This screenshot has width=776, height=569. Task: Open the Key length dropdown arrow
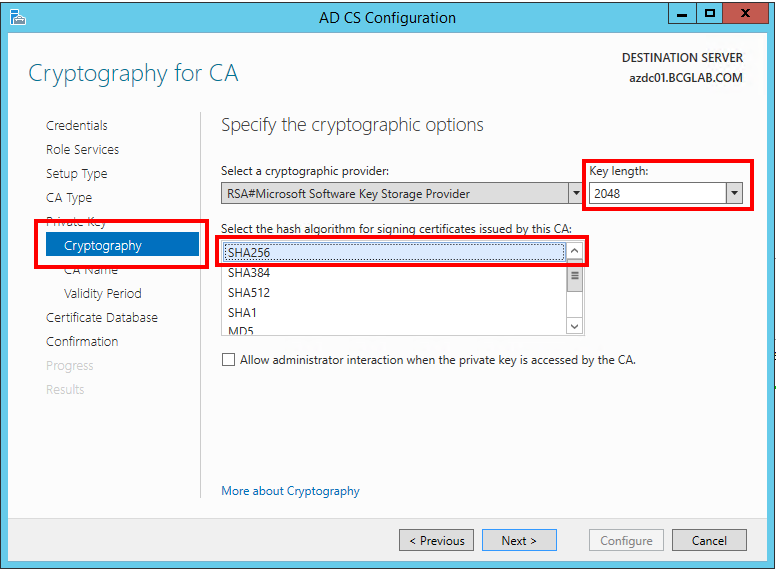click(734, 193)
